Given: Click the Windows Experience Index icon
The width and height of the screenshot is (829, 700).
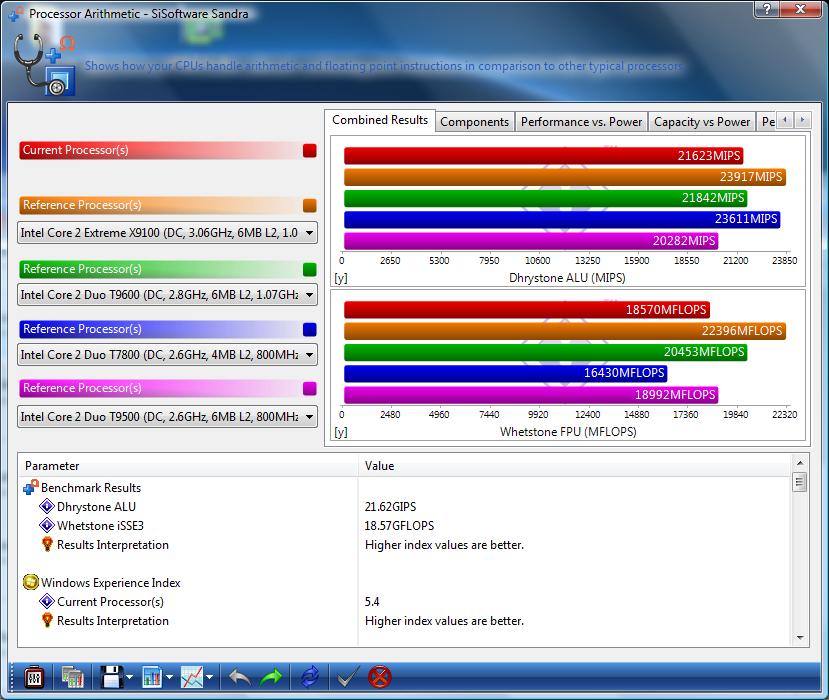Looking at the screenshot, I should pos(31,582).
